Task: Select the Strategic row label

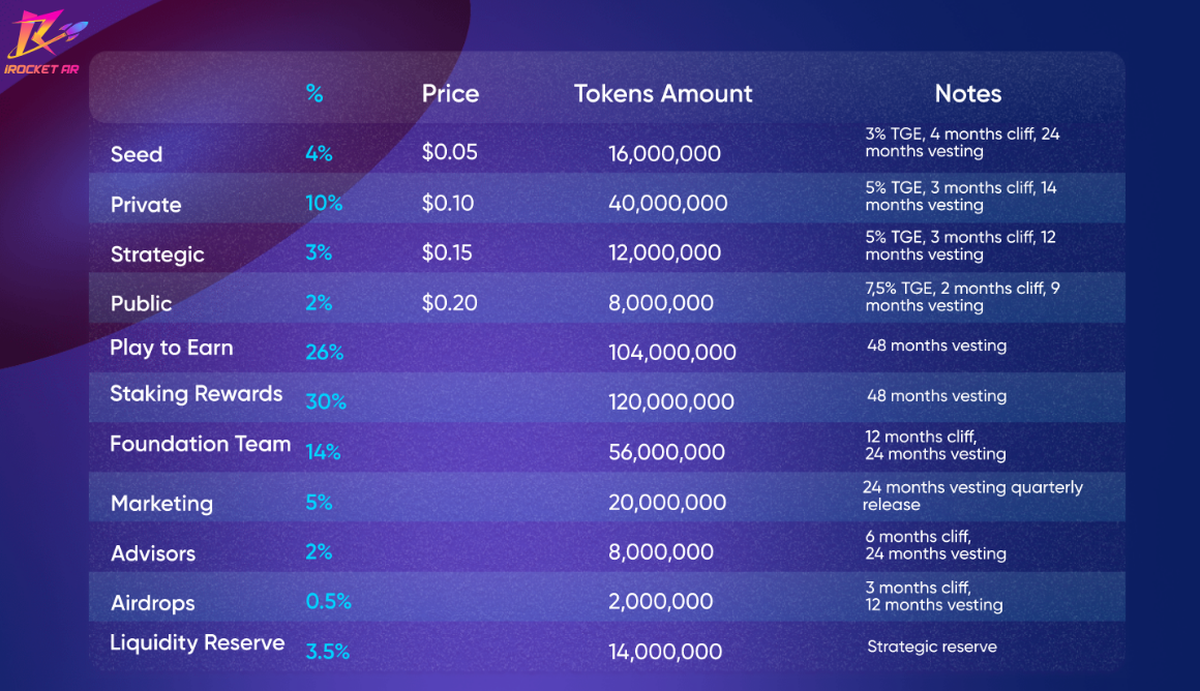Action: pos(157,254)
